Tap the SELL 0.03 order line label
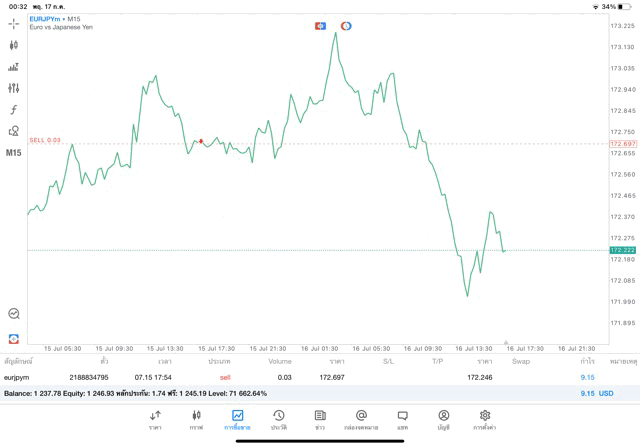Image resolution: width=640 pixels, height=447 pixels. coord(45,140)
